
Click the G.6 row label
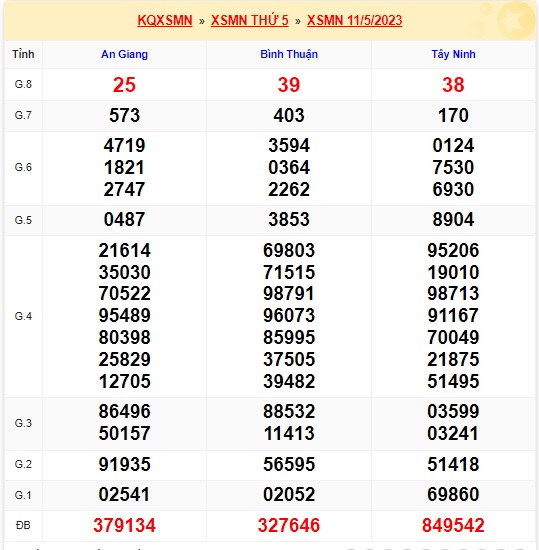[23, 167]
